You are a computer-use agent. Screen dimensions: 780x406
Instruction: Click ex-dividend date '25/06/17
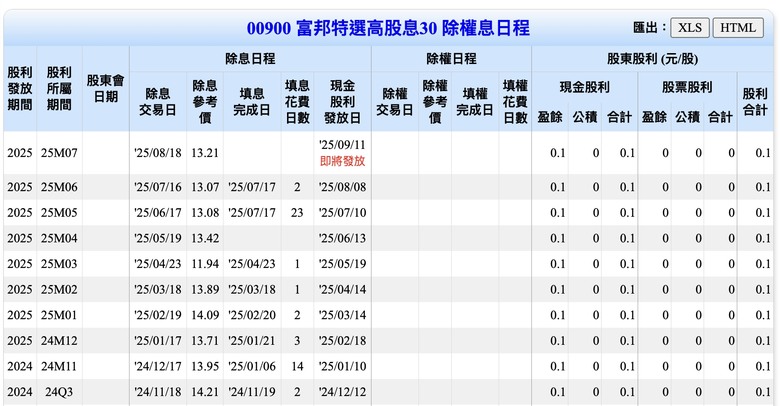[x=158, y=212]
